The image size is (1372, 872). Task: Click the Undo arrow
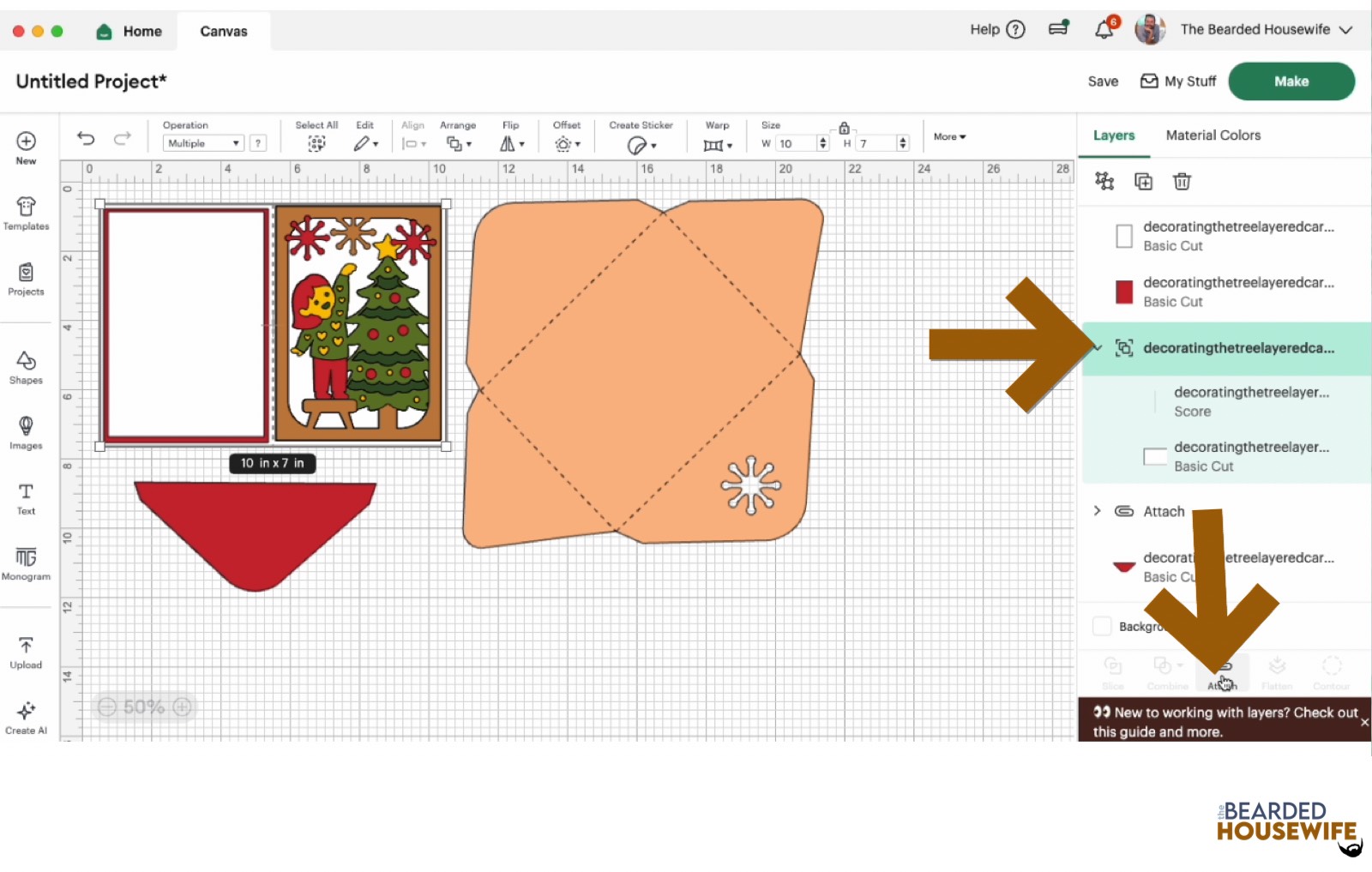[x=86, y=138]
